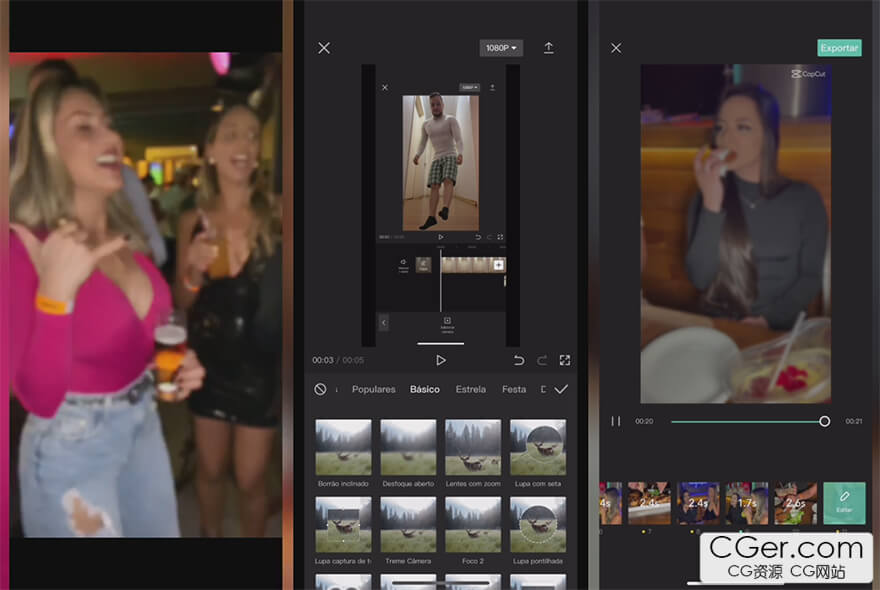Apply the Treme Câmera effect

408,525
